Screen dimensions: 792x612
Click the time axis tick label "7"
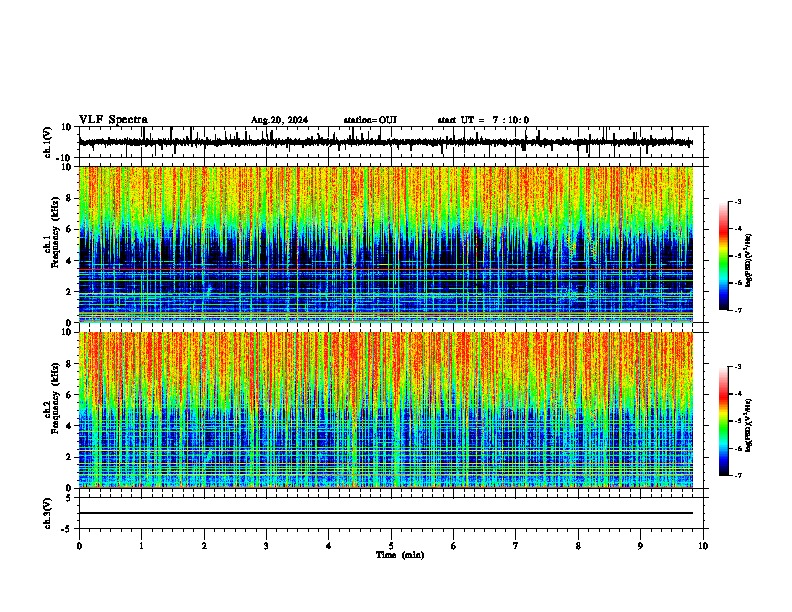[x=516, y=546]
